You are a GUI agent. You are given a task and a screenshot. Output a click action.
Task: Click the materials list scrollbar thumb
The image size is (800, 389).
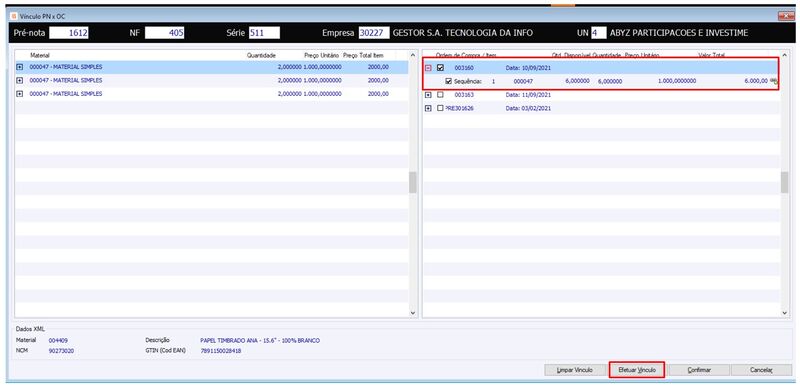click(x=413, y=182)
